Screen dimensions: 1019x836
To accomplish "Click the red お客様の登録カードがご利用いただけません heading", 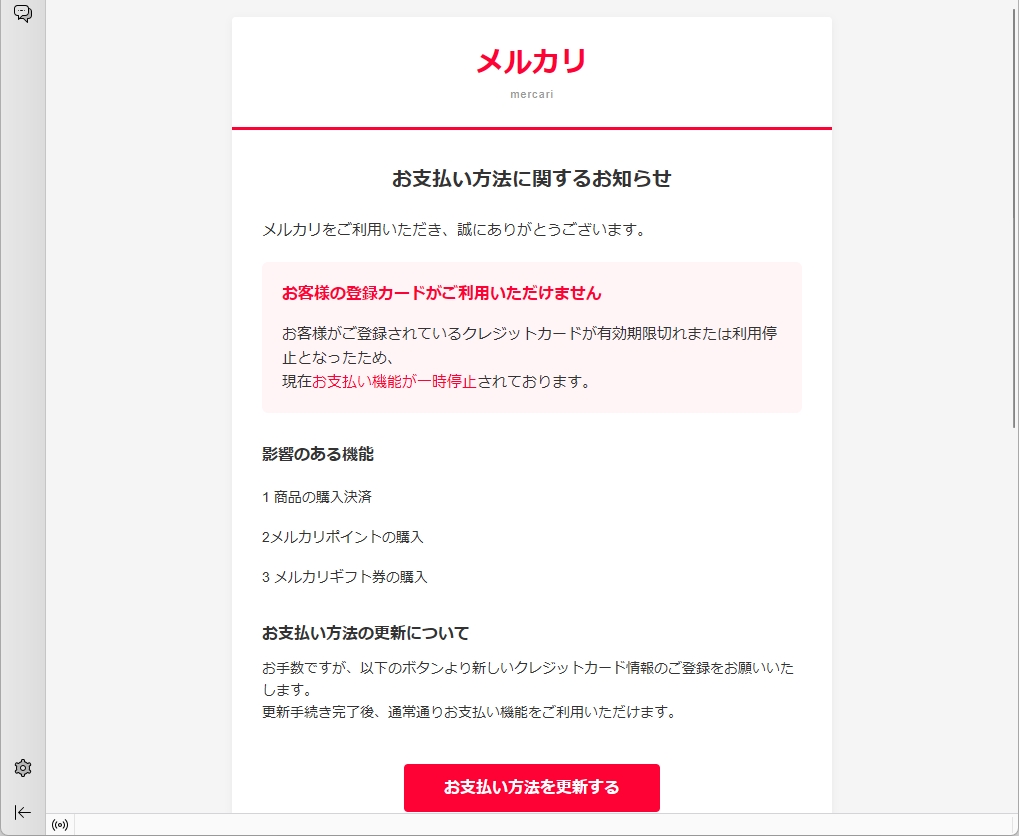I will (441, 293).
